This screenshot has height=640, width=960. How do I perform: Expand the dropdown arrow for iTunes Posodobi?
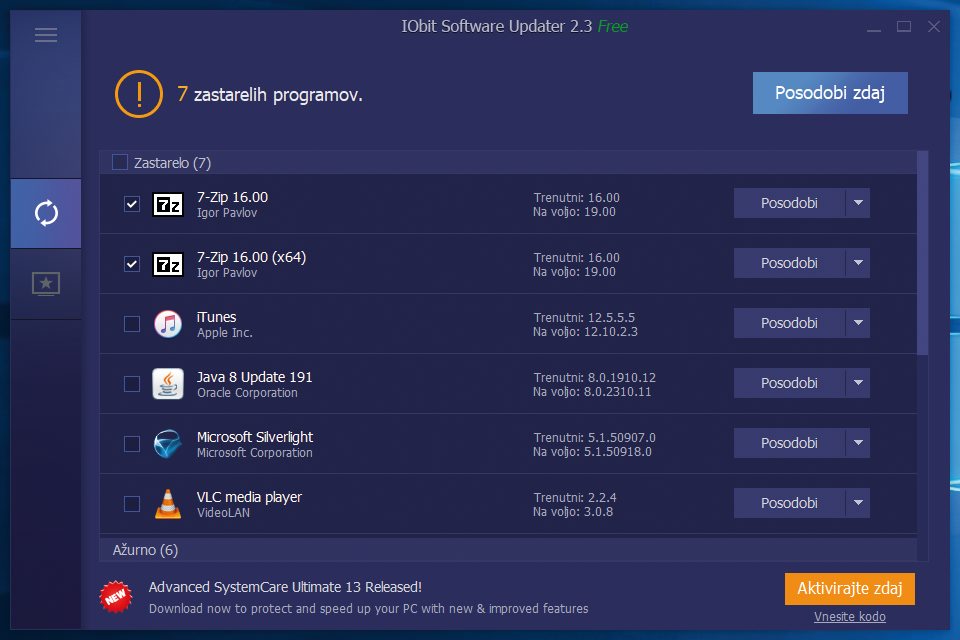click(858, 323)
